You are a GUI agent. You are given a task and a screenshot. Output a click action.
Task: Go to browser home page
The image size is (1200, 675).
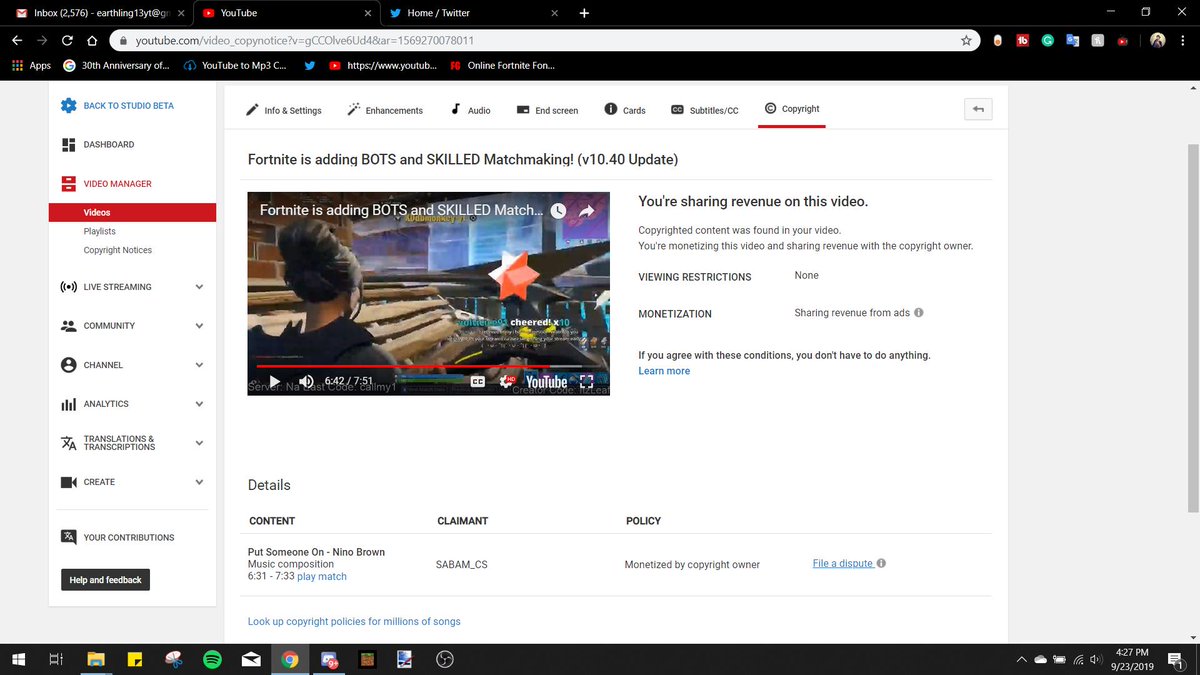point(92,41)
